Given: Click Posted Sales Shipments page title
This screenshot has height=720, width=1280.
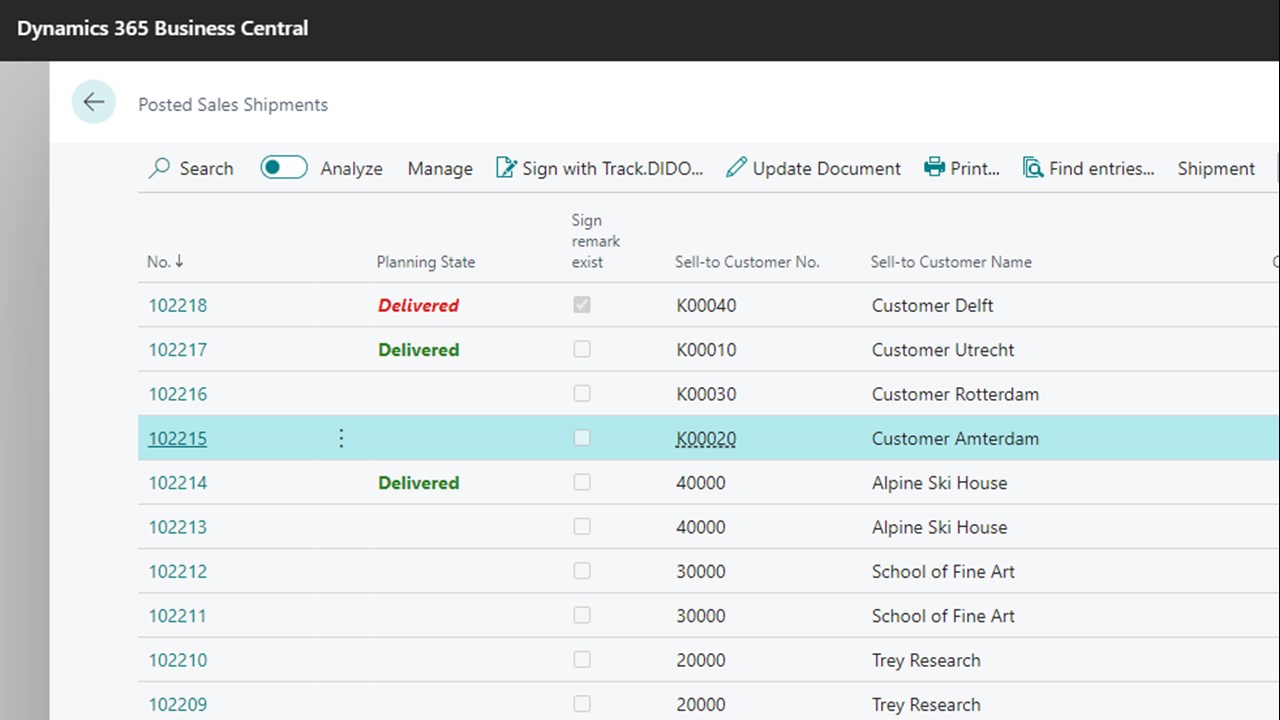Looking at the screenshot, I should 233,104.
